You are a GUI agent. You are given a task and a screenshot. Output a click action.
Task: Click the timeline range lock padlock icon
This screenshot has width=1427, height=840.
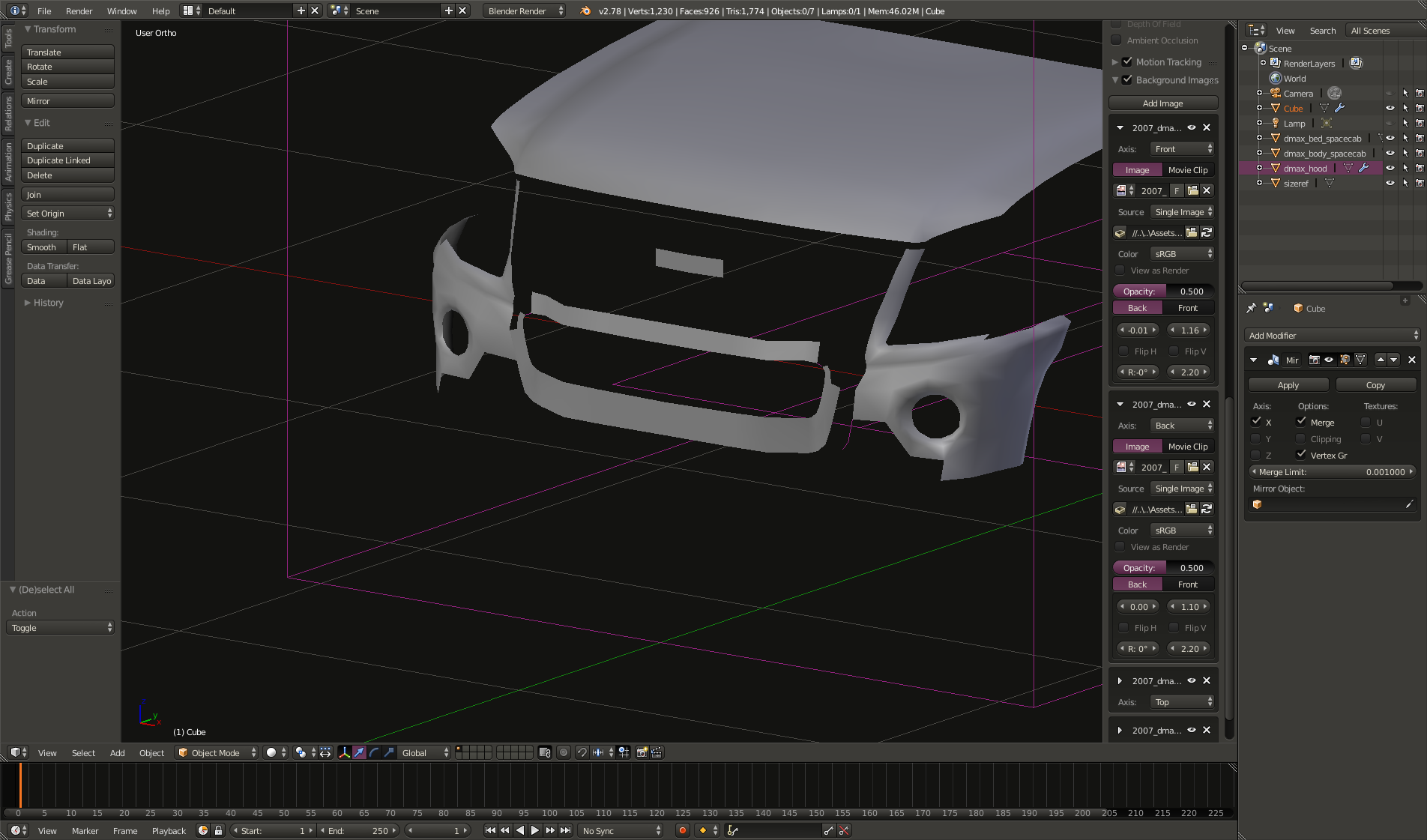(218, 830)
